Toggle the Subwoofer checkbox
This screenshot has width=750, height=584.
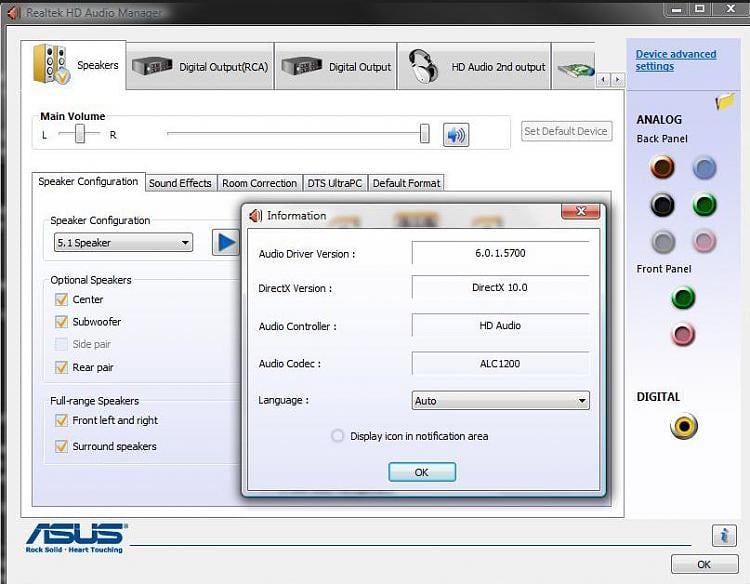click(x=61, y=321)
